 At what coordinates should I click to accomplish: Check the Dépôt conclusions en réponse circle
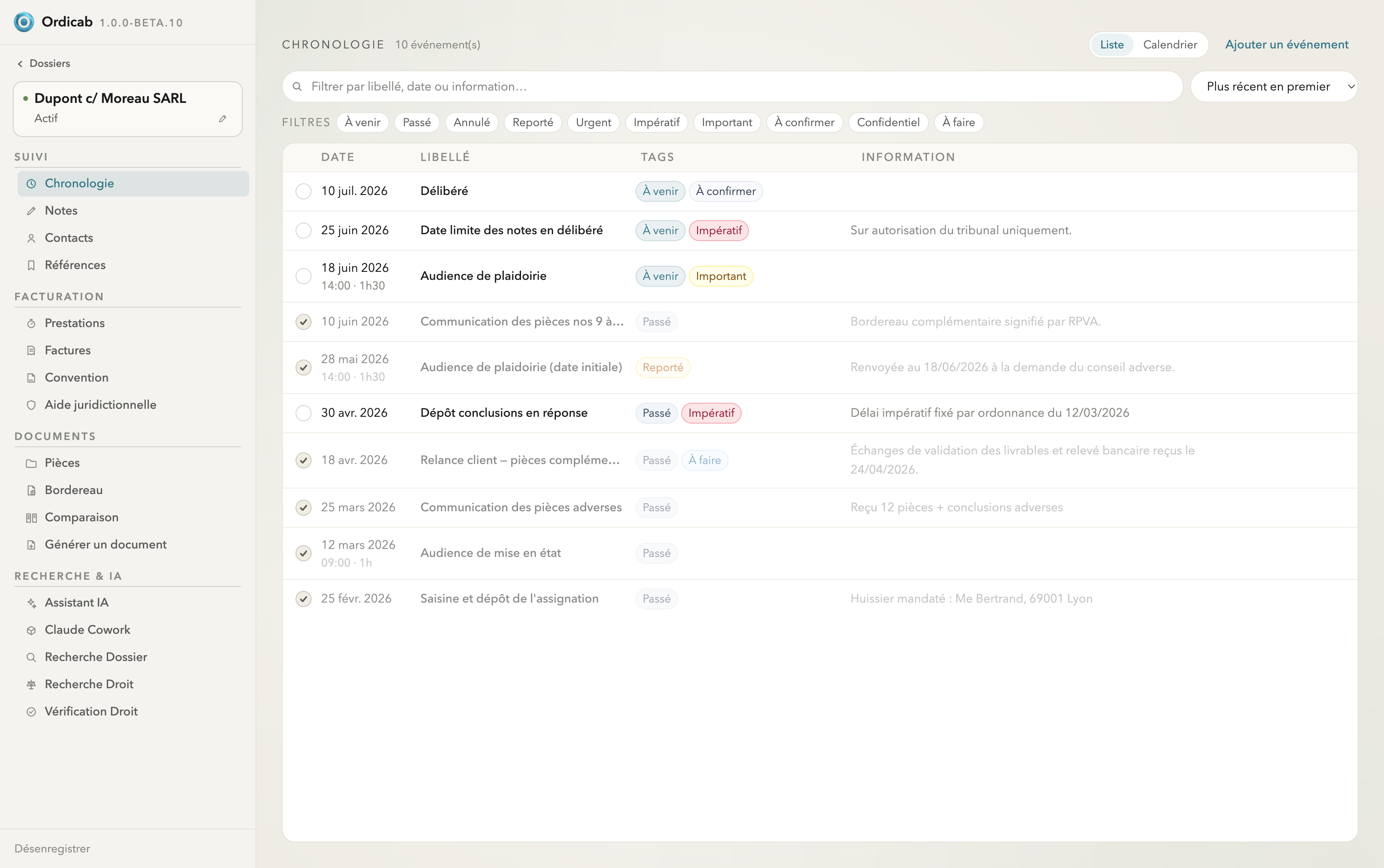304,413
